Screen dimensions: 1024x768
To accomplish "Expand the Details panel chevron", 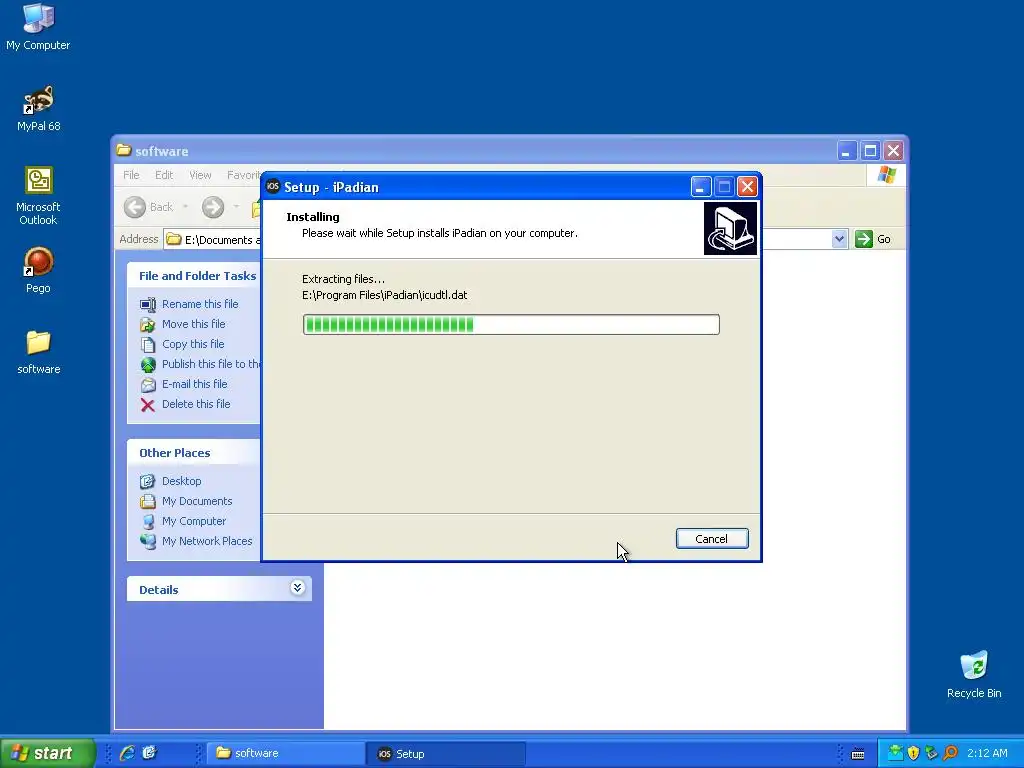I will click(x=297, y=588).
